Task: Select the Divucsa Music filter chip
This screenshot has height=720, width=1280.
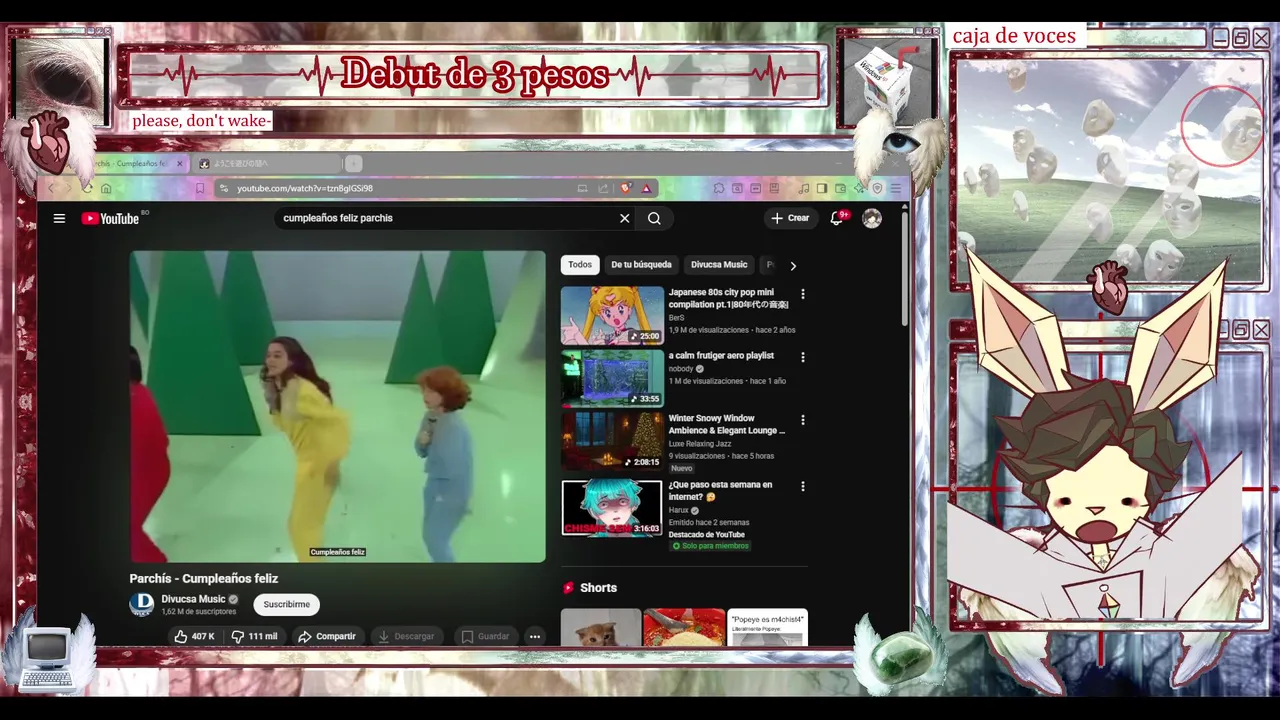Action: [x=719, y=265]
